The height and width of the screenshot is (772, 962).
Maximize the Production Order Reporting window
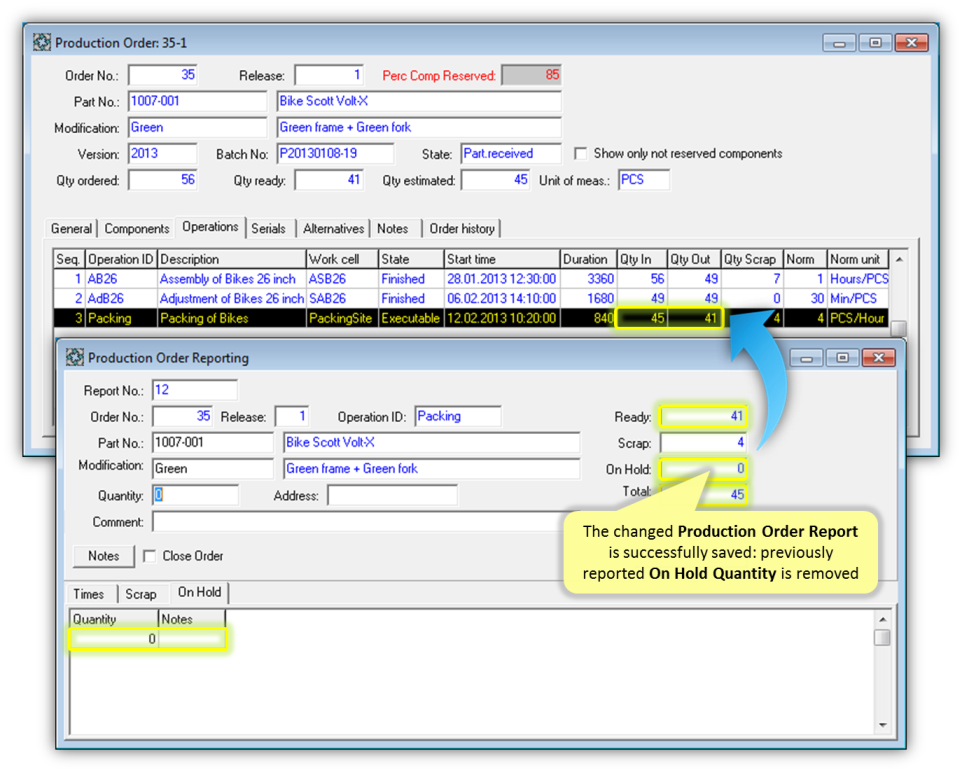[x=842, y=358]
